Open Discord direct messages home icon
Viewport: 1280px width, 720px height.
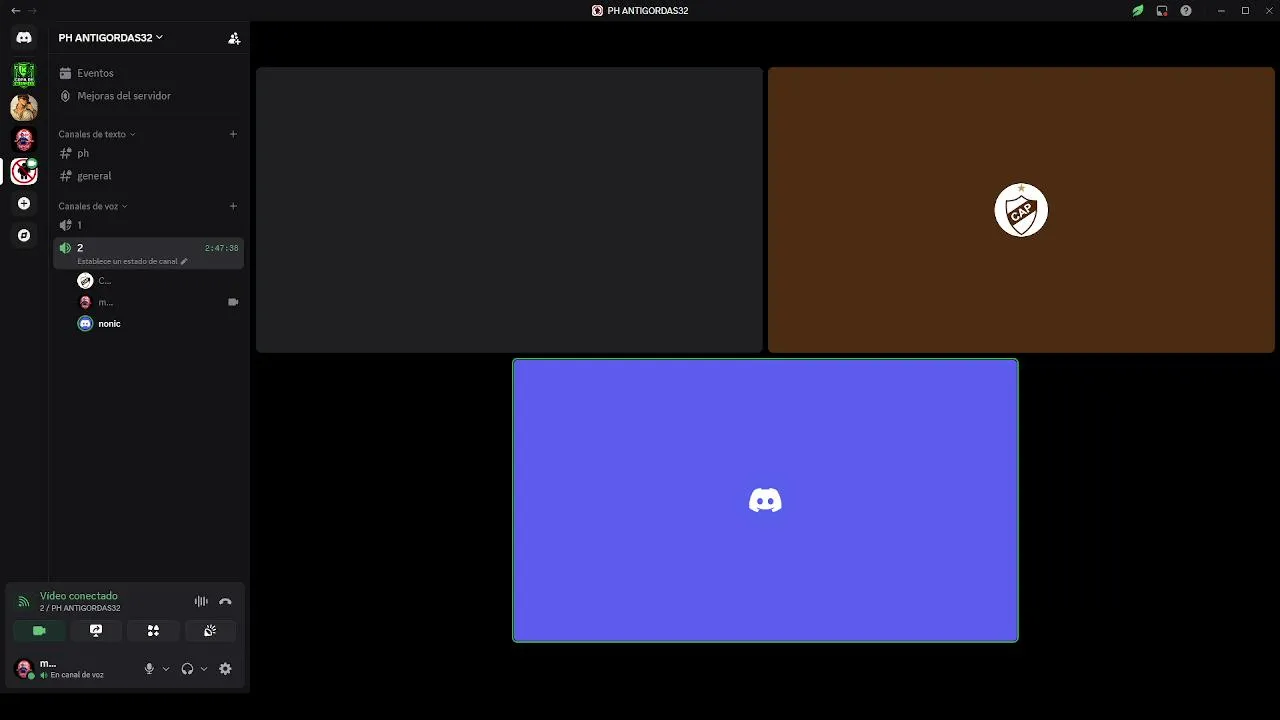(24, 38)
